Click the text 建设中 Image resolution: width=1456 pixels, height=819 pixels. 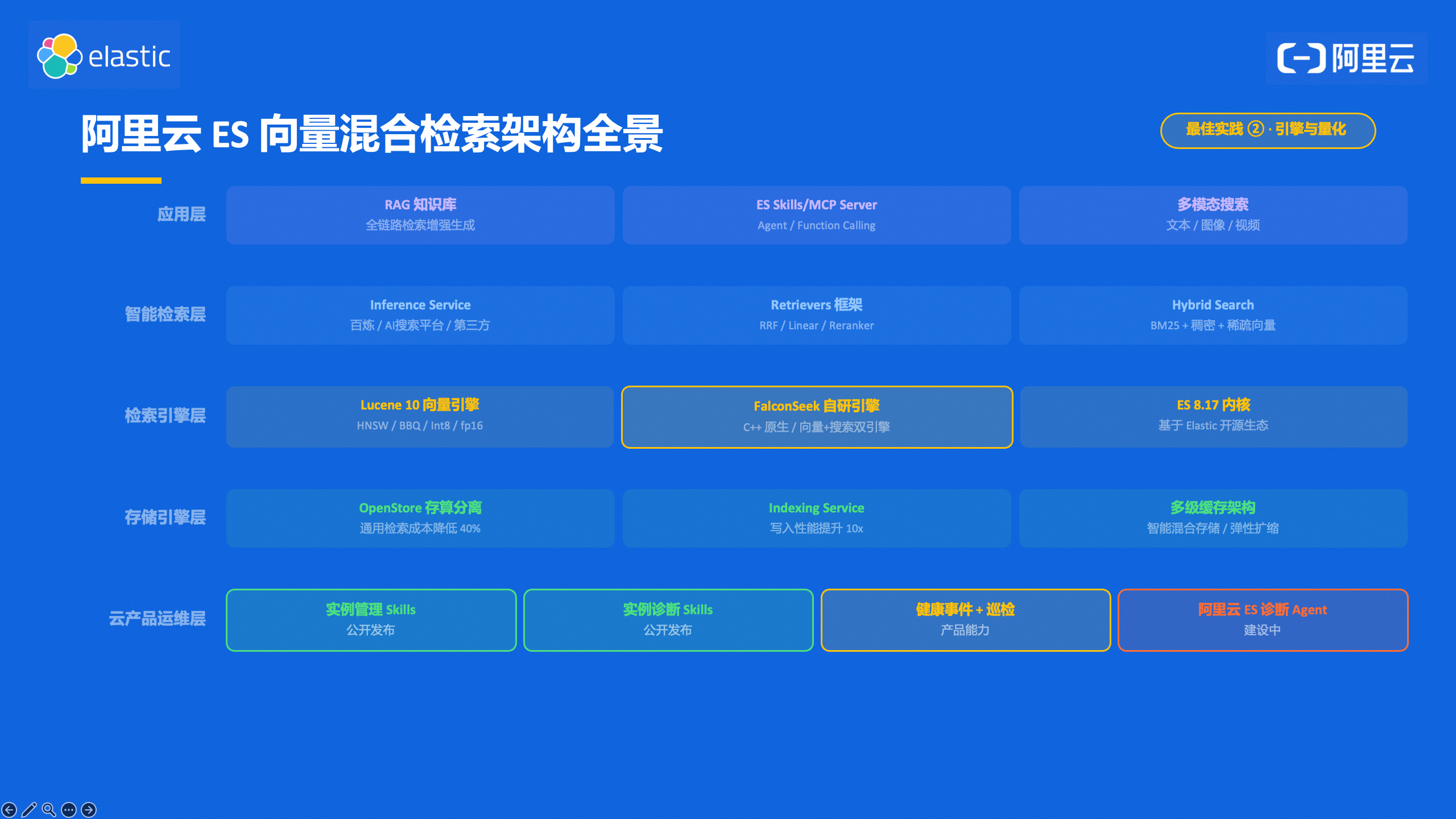1263,630
